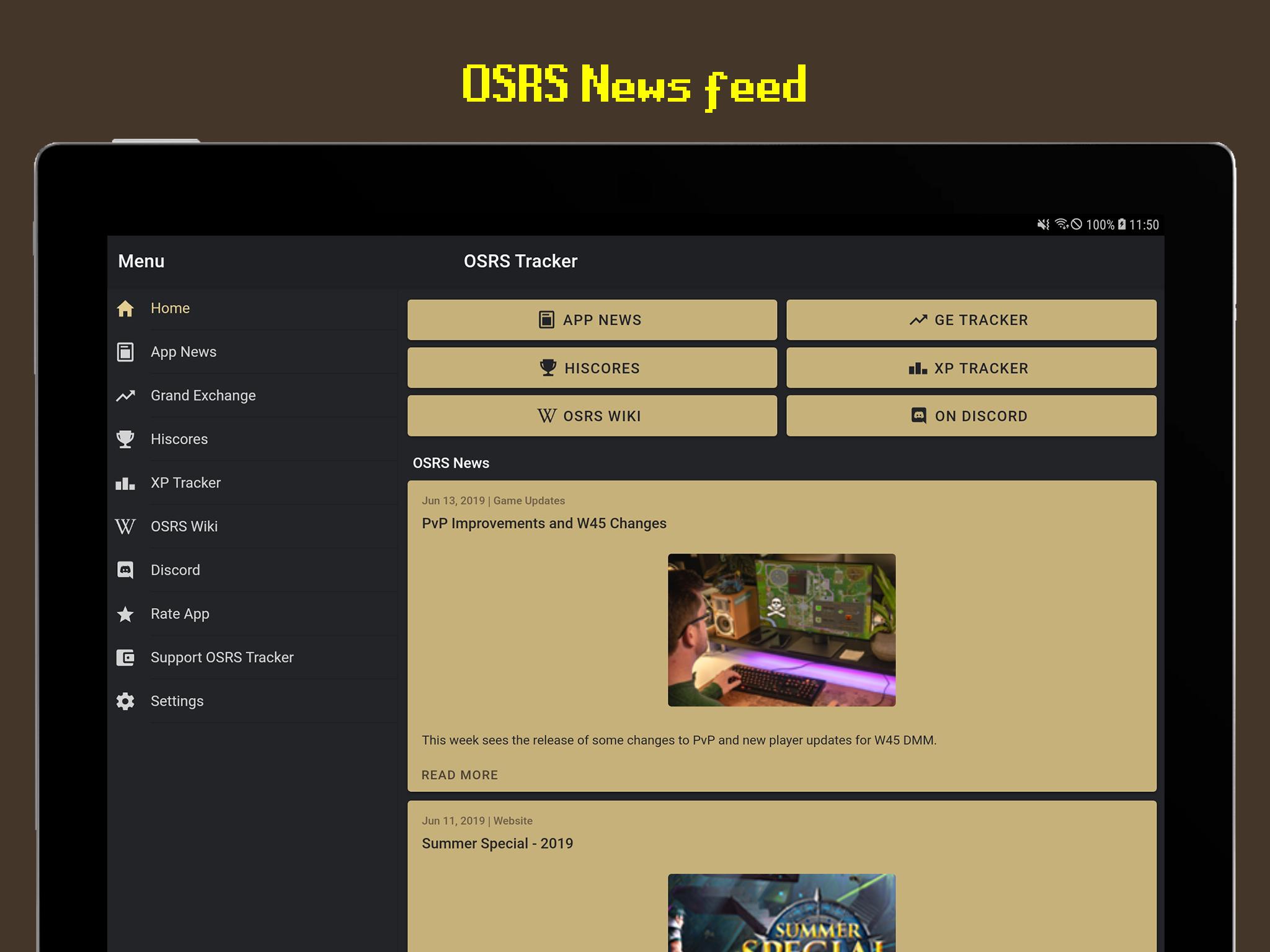Tap the 11:50 clock in the status bar
Screen dimensions: 1270x952
point(1144,224)
